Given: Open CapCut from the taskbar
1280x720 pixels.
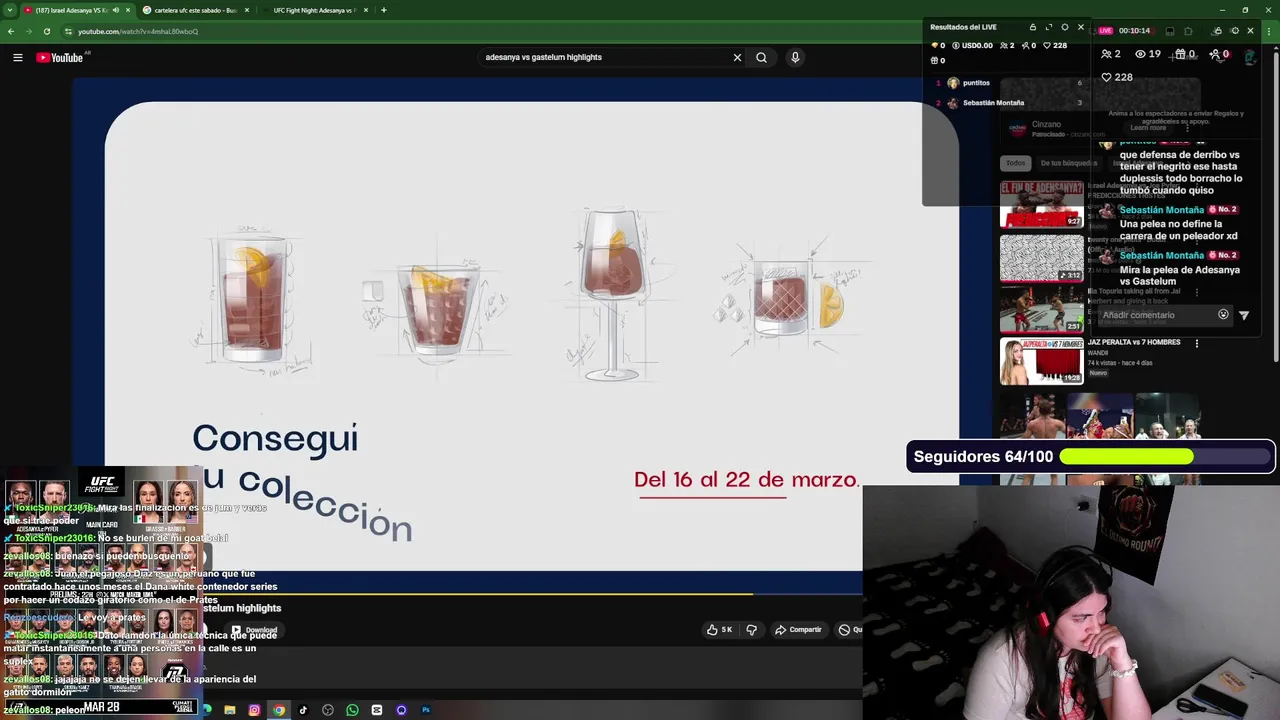Looking at the screenshot, I should tap(377, 710).
